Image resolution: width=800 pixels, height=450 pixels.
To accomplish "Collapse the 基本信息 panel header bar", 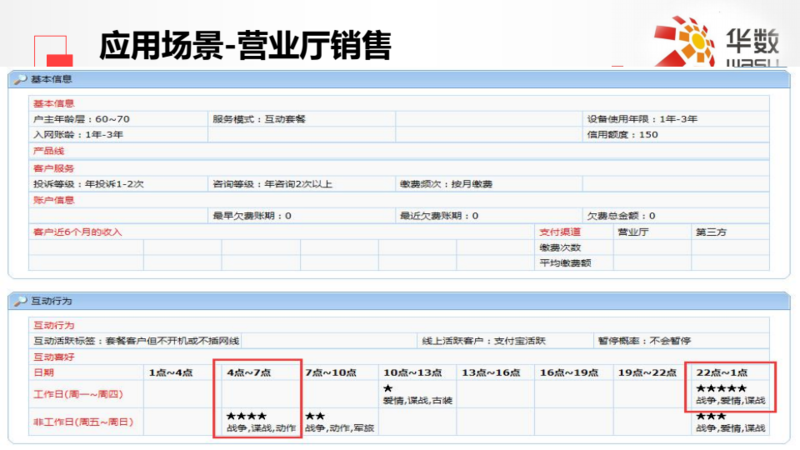I will tap(400, 79).
